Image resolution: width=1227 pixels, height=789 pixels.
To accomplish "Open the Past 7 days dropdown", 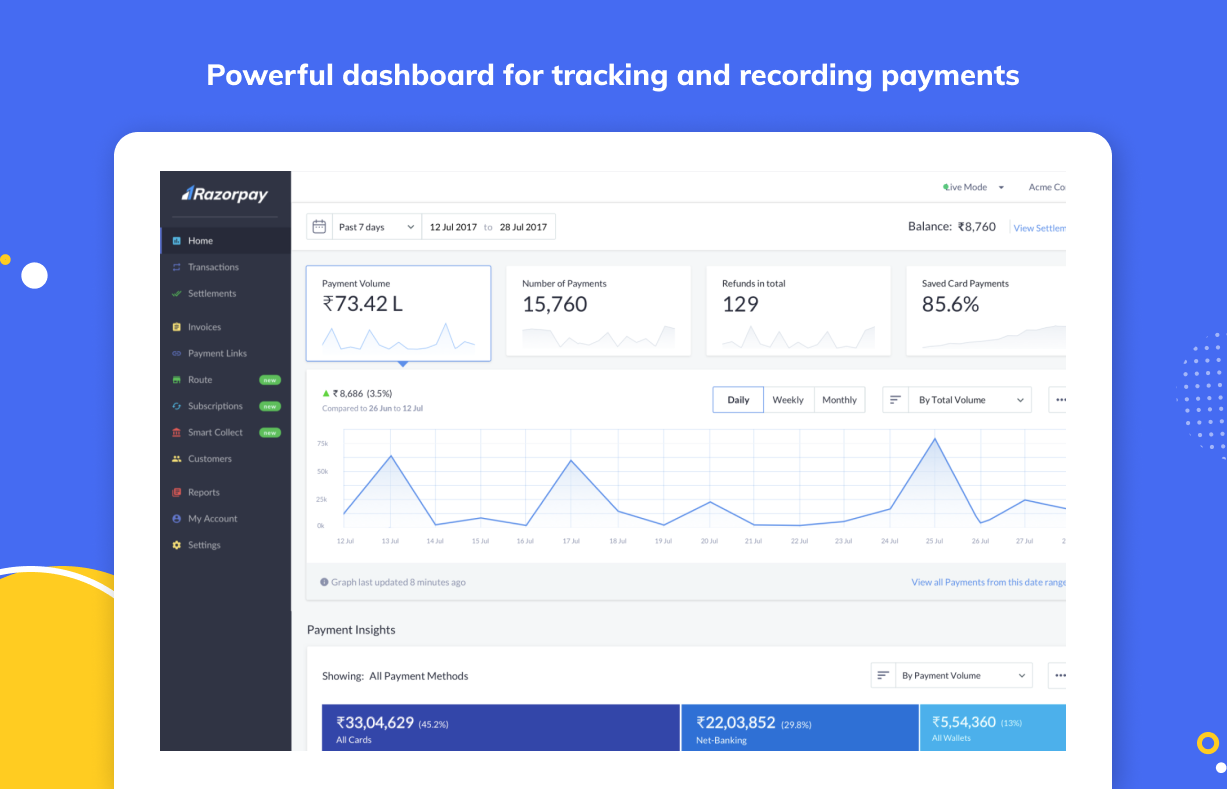I will click(377, 227).
